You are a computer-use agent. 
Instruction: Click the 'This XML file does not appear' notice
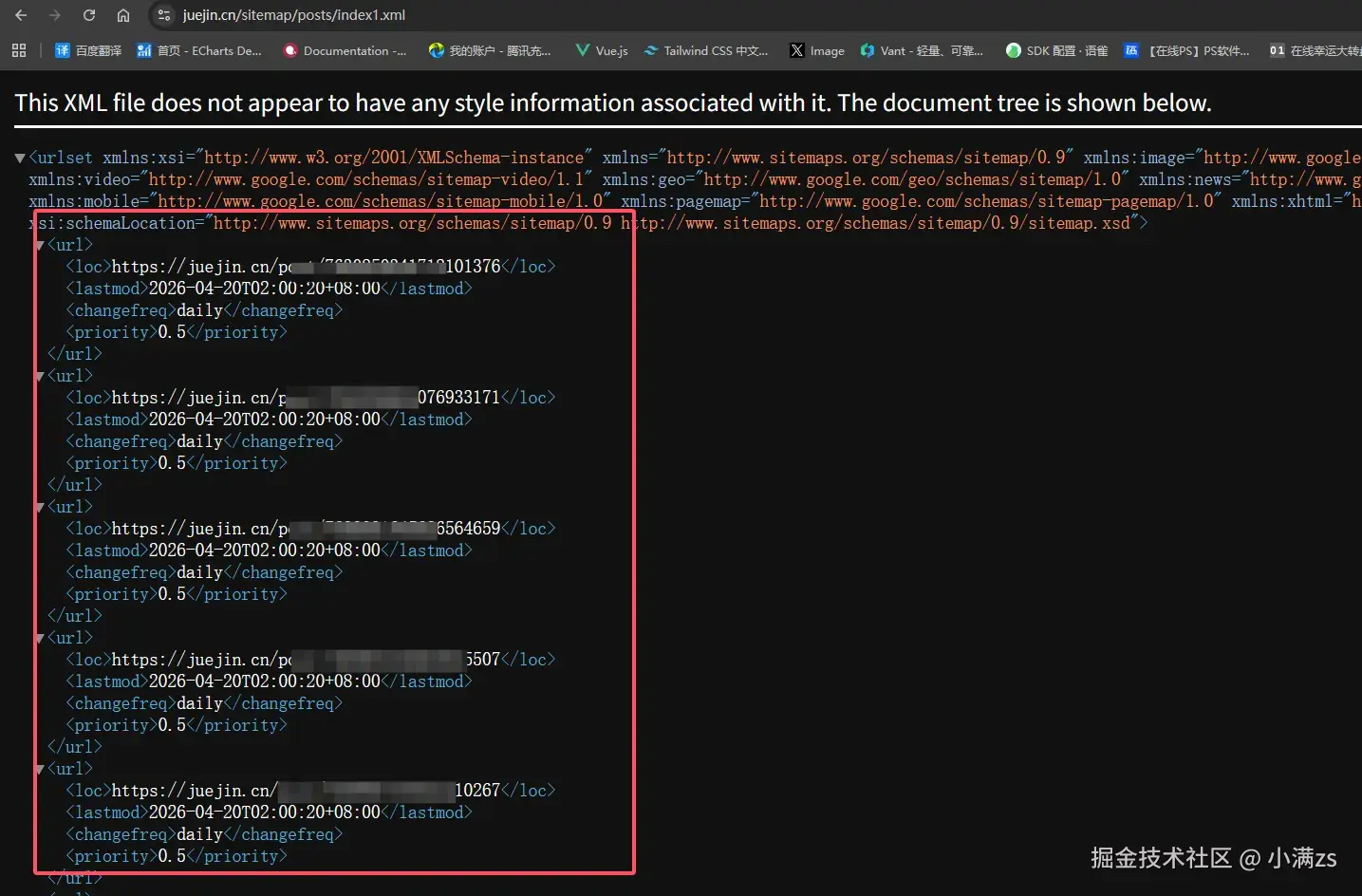click(613, 103)
